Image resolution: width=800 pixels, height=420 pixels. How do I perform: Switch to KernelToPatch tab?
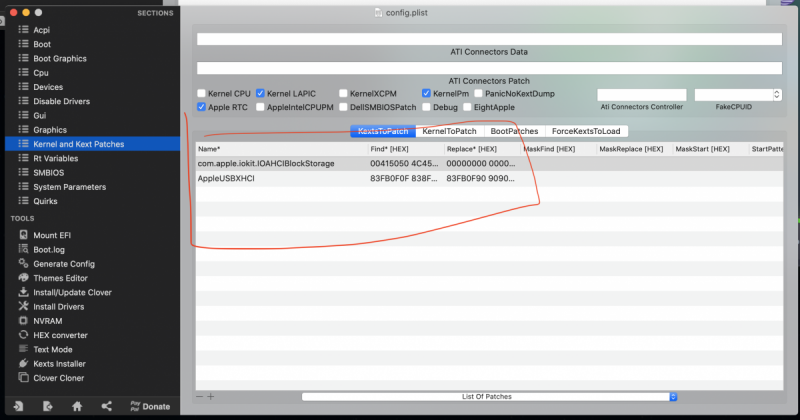[449, 131]
